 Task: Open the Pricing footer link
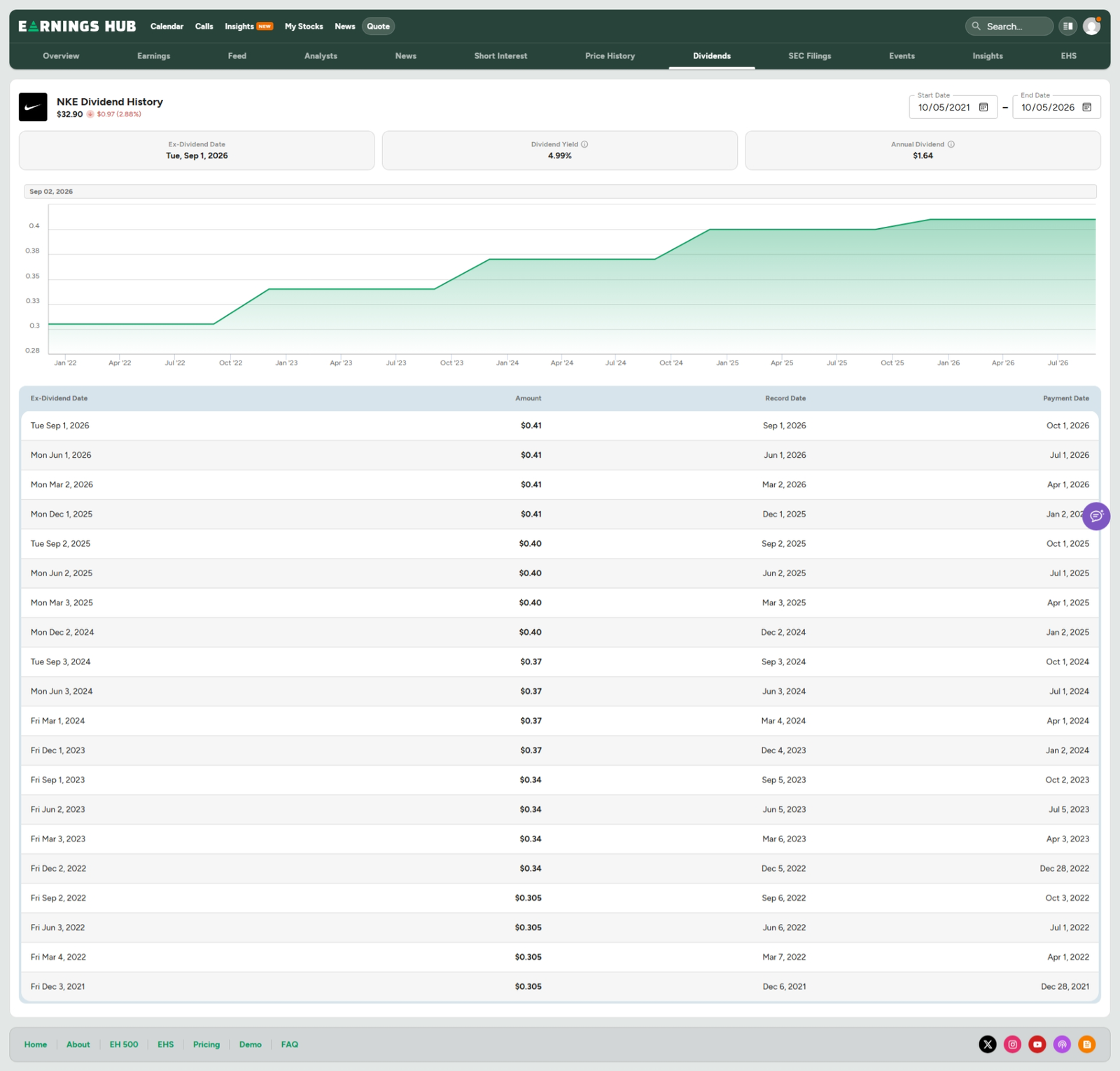click(206, 1044)
